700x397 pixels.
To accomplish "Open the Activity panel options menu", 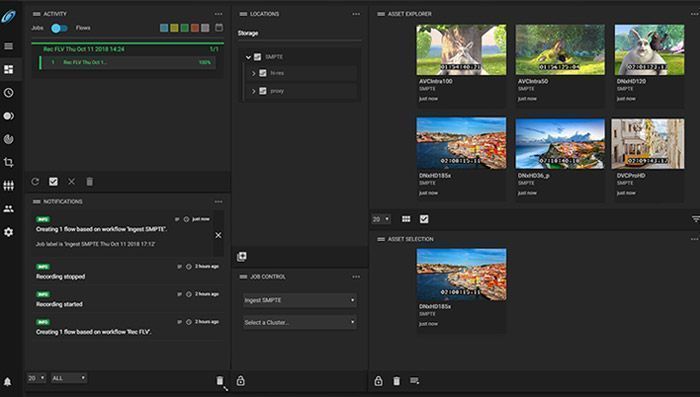I will click(218, 14).
